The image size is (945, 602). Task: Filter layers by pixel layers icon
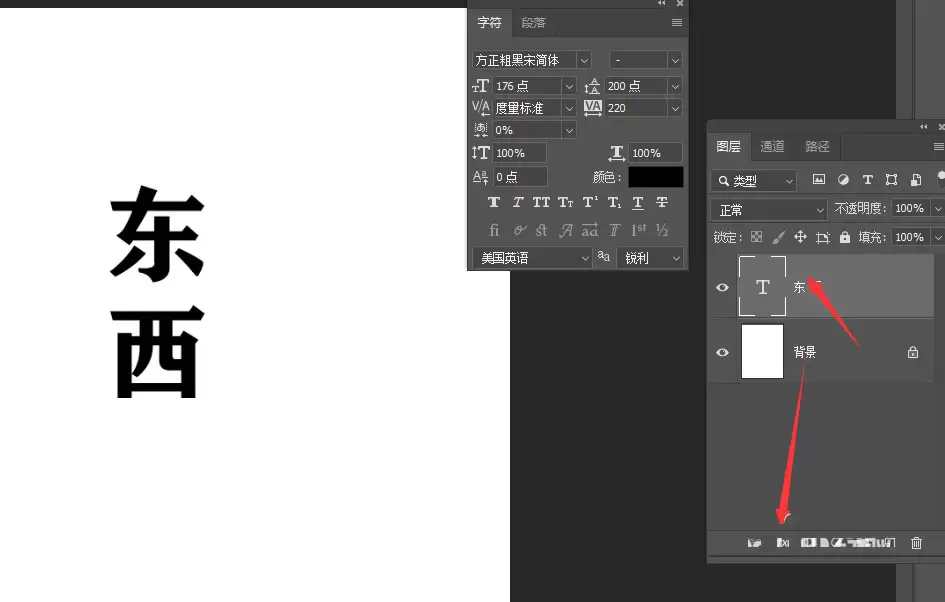[x=818, y=180]
